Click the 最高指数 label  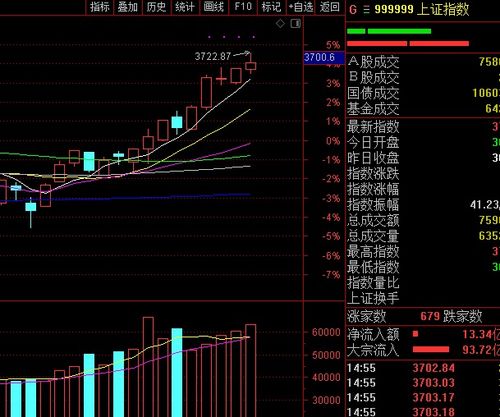coord(373,251)
